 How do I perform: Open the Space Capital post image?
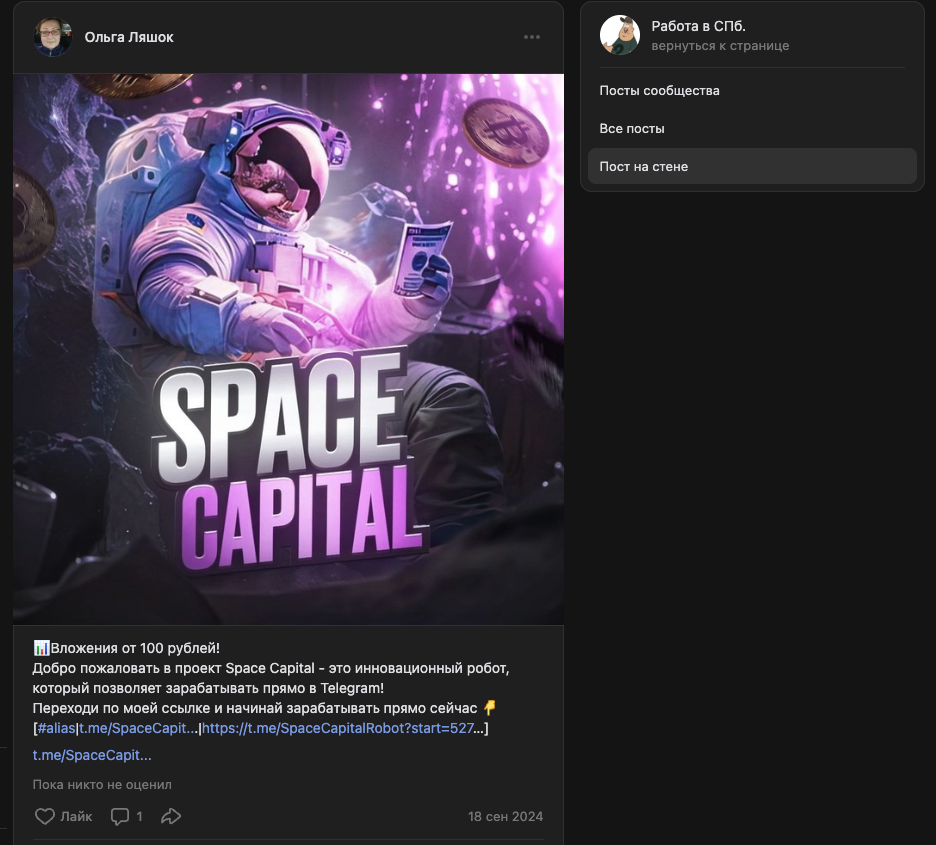tap(288, 349)
